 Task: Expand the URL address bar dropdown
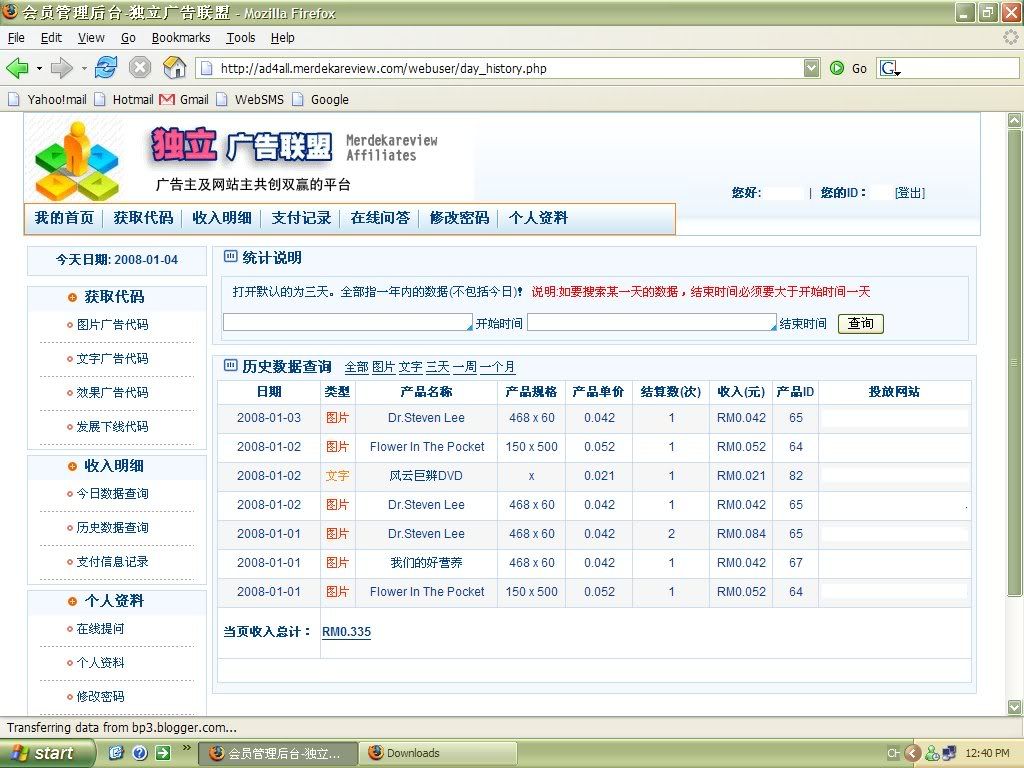(811, 68)
